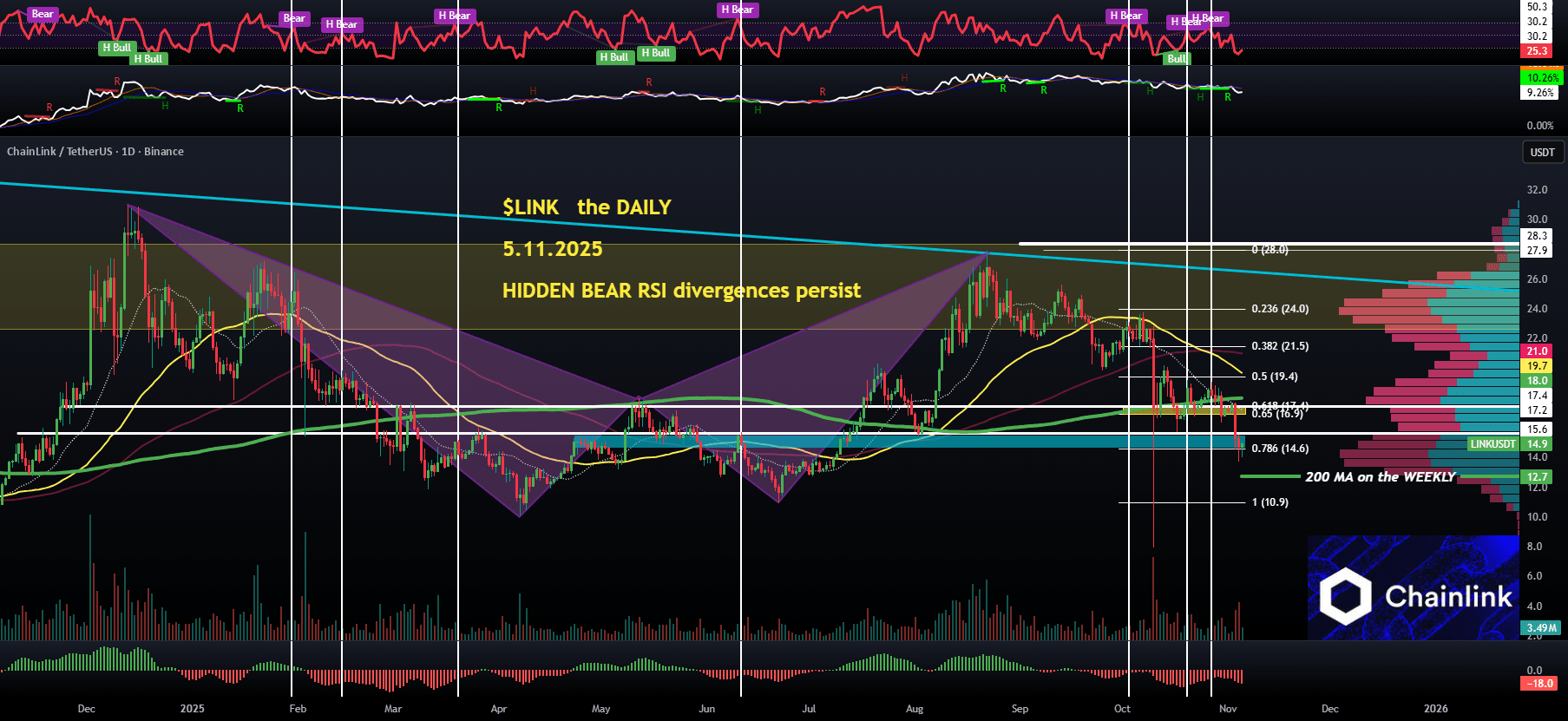Click the red -18.0 histogram value label
This screenshot has width=1568, height=721.
coord(1541,684)
